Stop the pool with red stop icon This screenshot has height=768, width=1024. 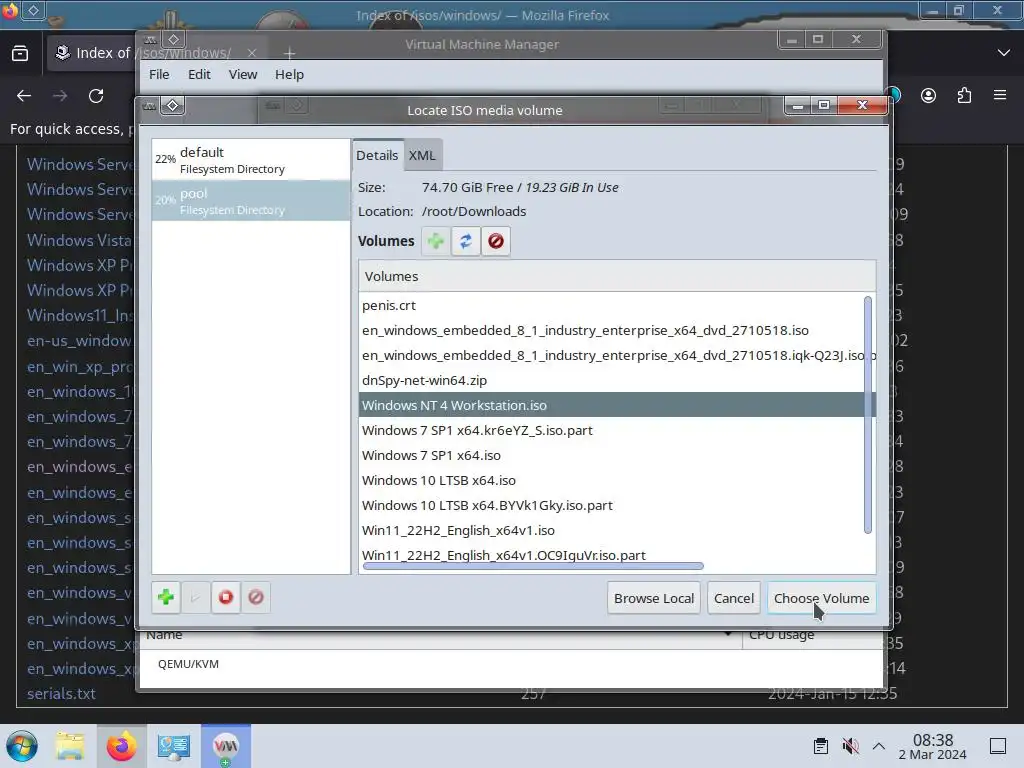click(225, 597)
